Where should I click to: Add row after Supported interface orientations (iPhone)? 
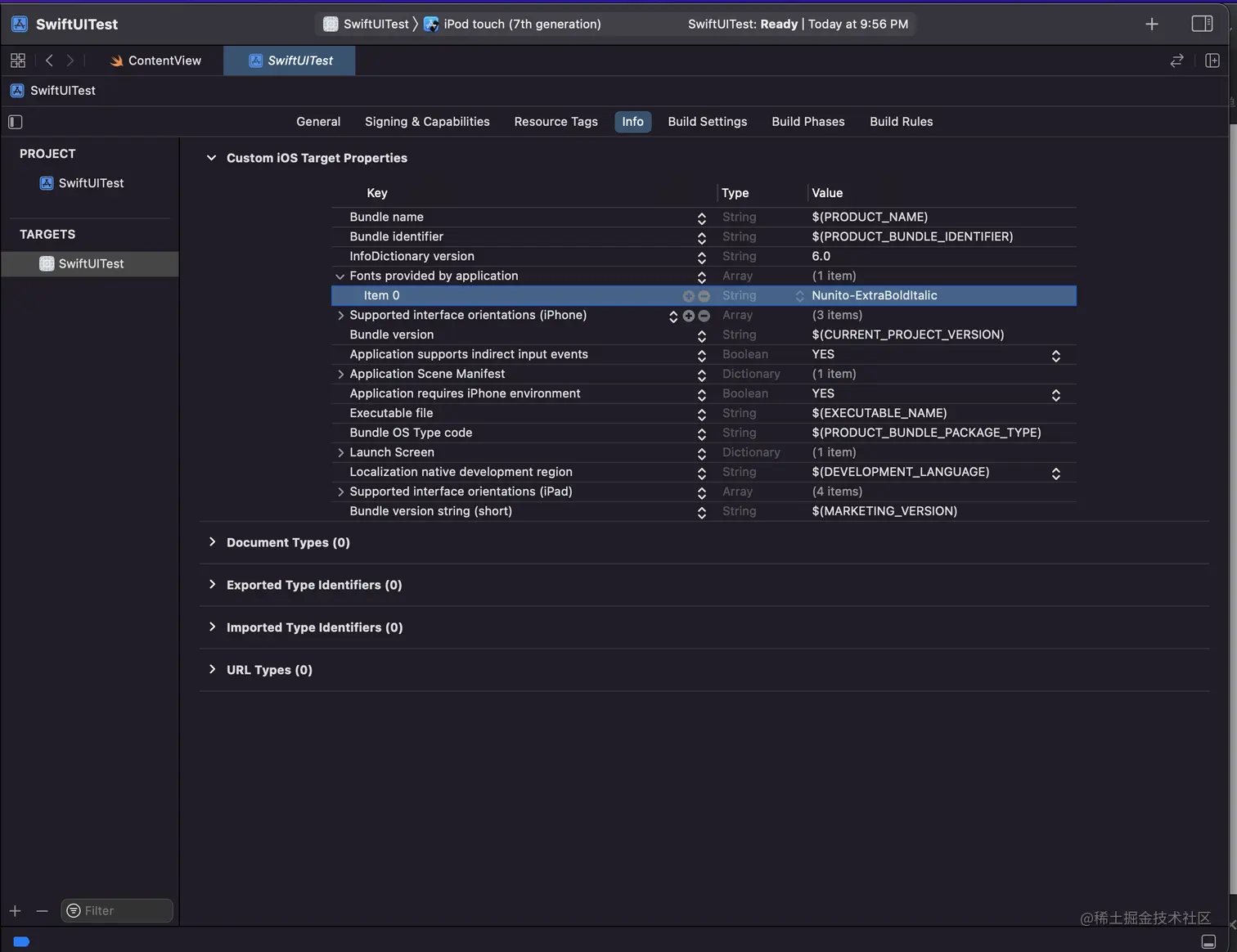[x=689, y=316]
